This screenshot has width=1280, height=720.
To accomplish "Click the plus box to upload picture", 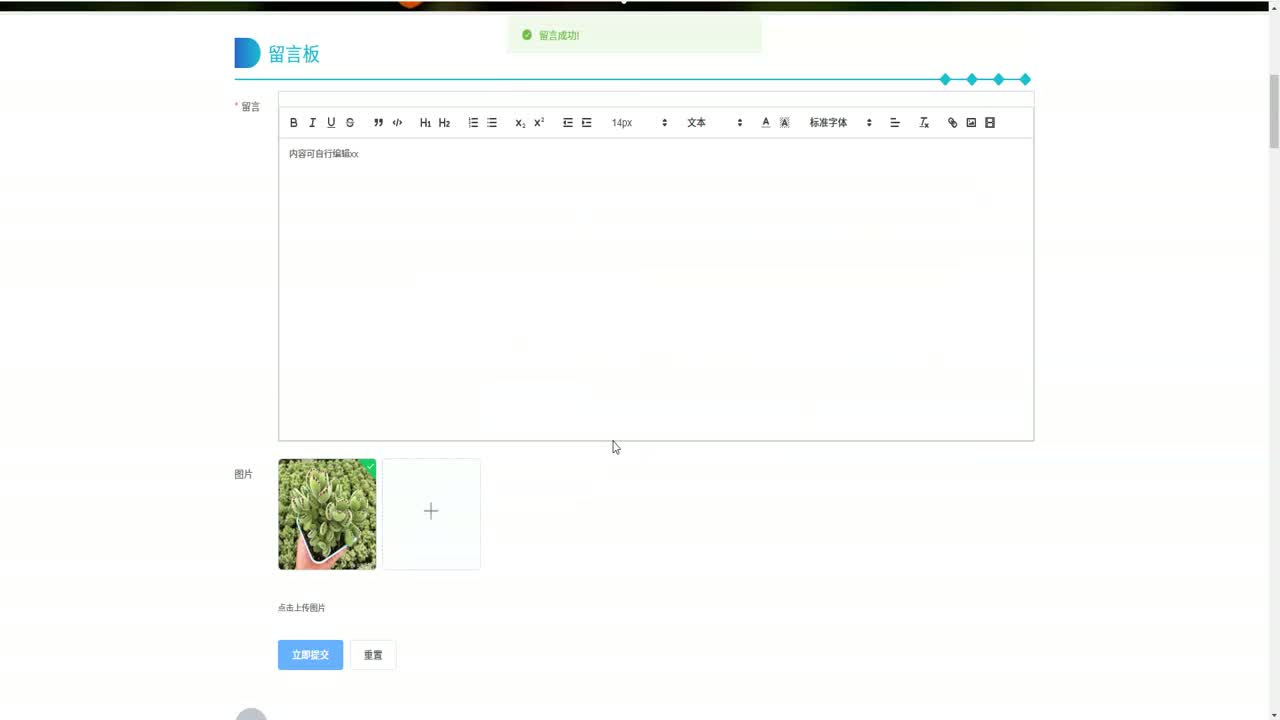I will click(431, 514).
